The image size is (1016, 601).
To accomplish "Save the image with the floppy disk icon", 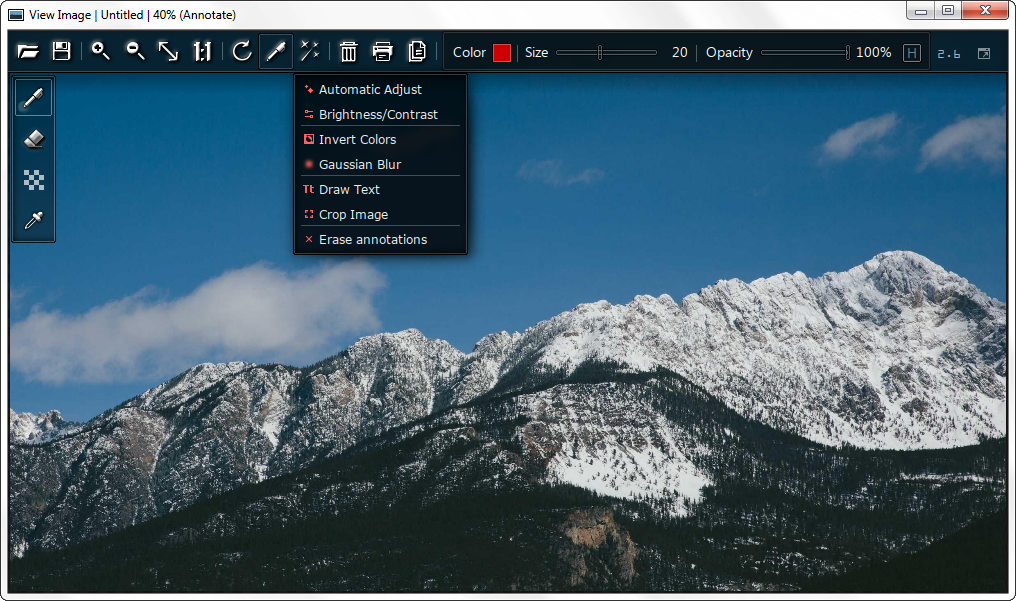I will pos(61,52).
